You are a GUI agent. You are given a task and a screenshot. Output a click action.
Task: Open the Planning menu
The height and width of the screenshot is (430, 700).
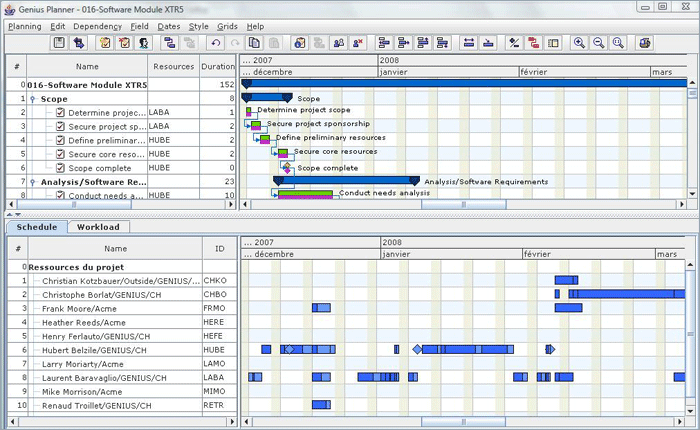point(25,26)
